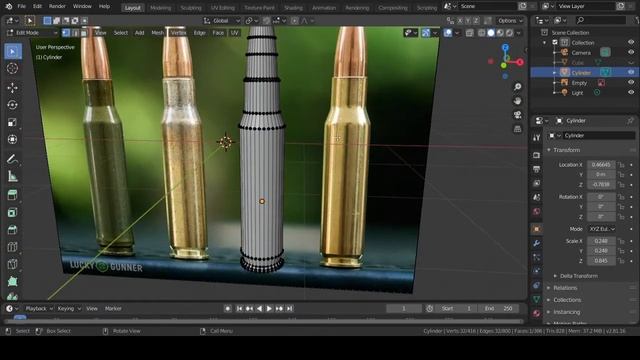640x360 pixels.
Task: Hide the Empty object
Action: 631,82
